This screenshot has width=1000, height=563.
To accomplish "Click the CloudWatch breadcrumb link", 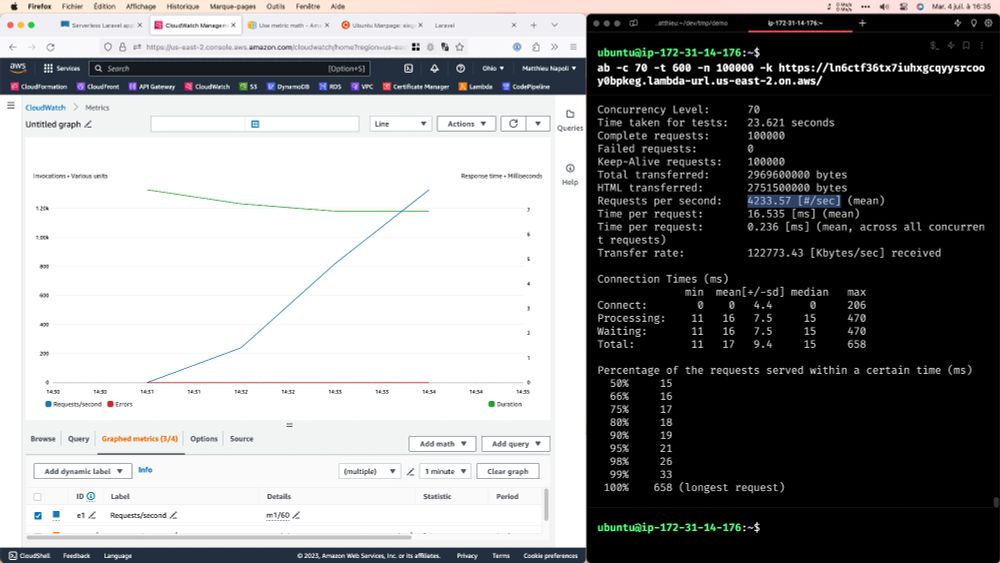I will [45, 108].
